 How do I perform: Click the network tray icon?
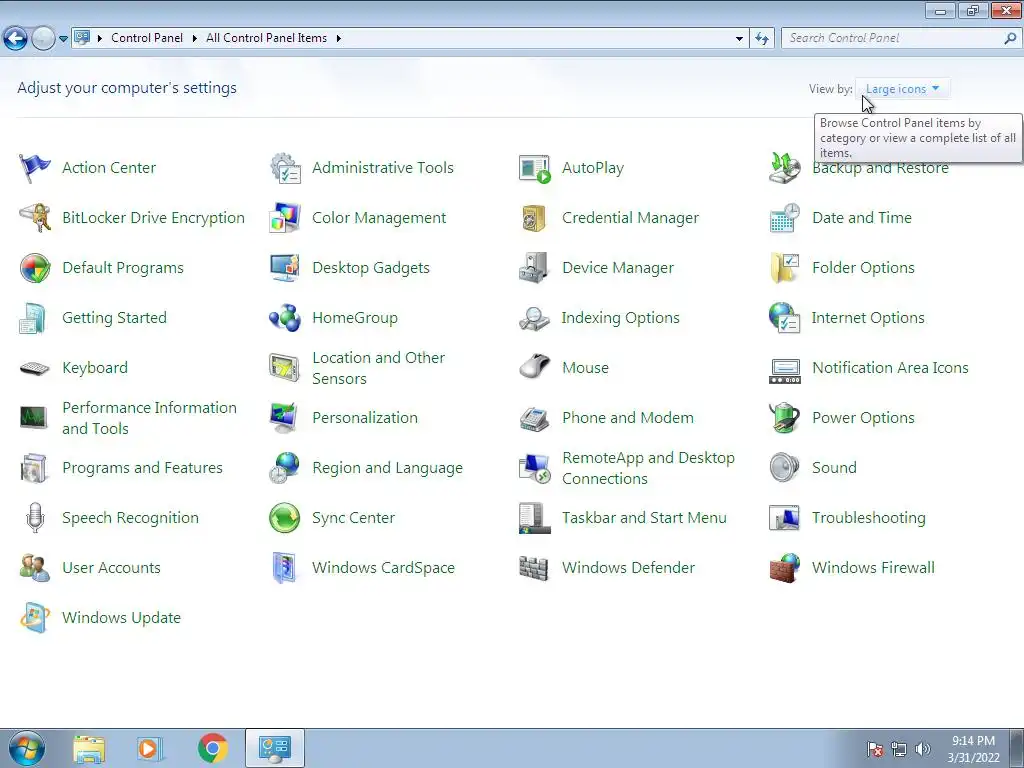coord(899,749)
